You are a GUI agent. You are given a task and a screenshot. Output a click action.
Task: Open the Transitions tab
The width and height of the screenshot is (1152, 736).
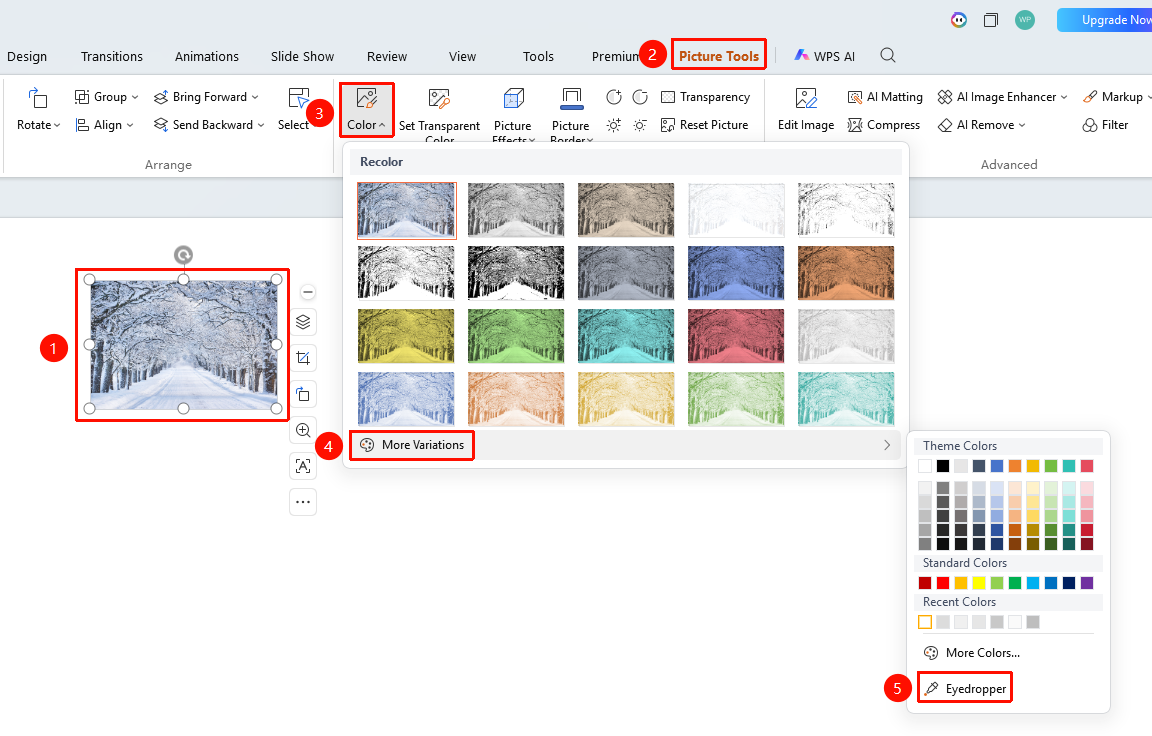tap(112, 57)
